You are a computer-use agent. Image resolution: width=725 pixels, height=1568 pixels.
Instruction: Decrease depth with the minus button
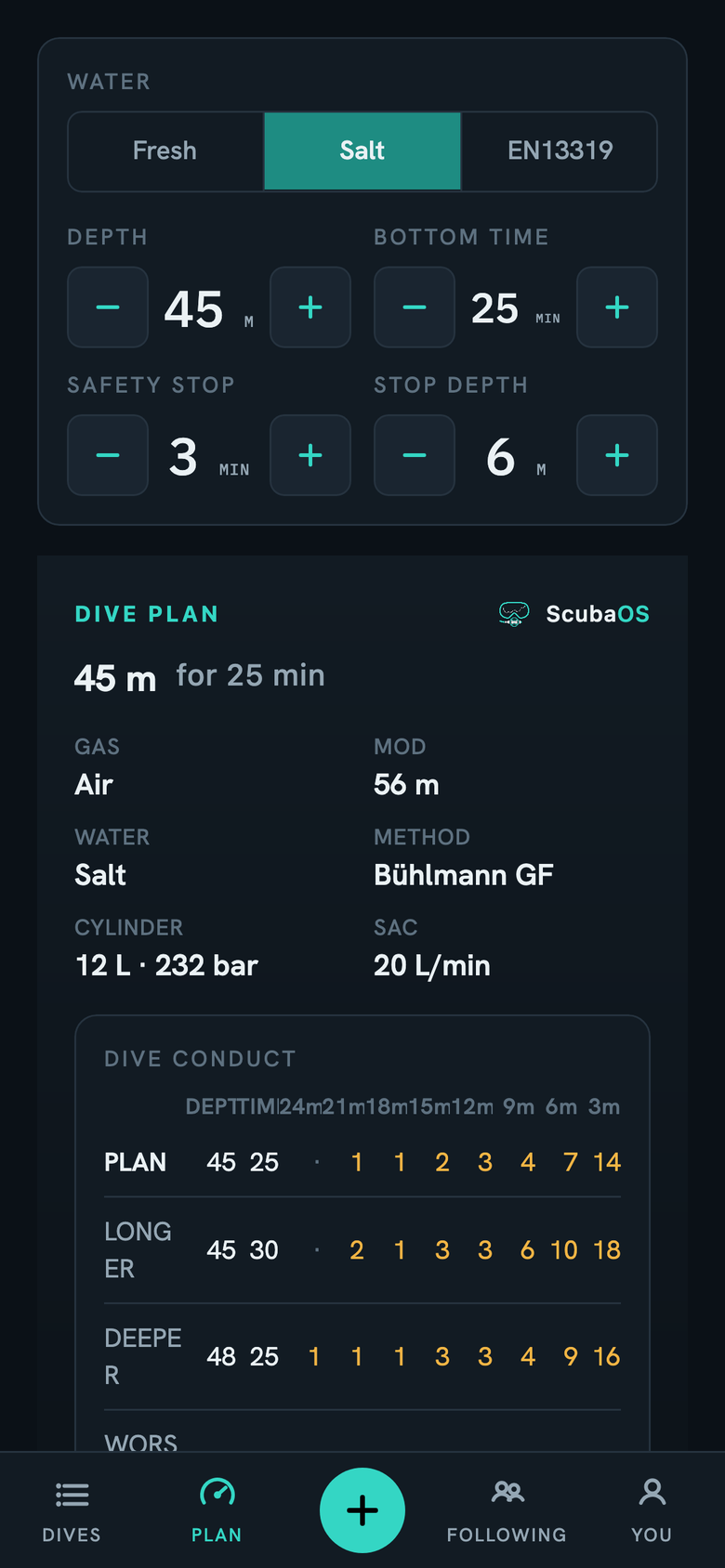coord(108,307)
